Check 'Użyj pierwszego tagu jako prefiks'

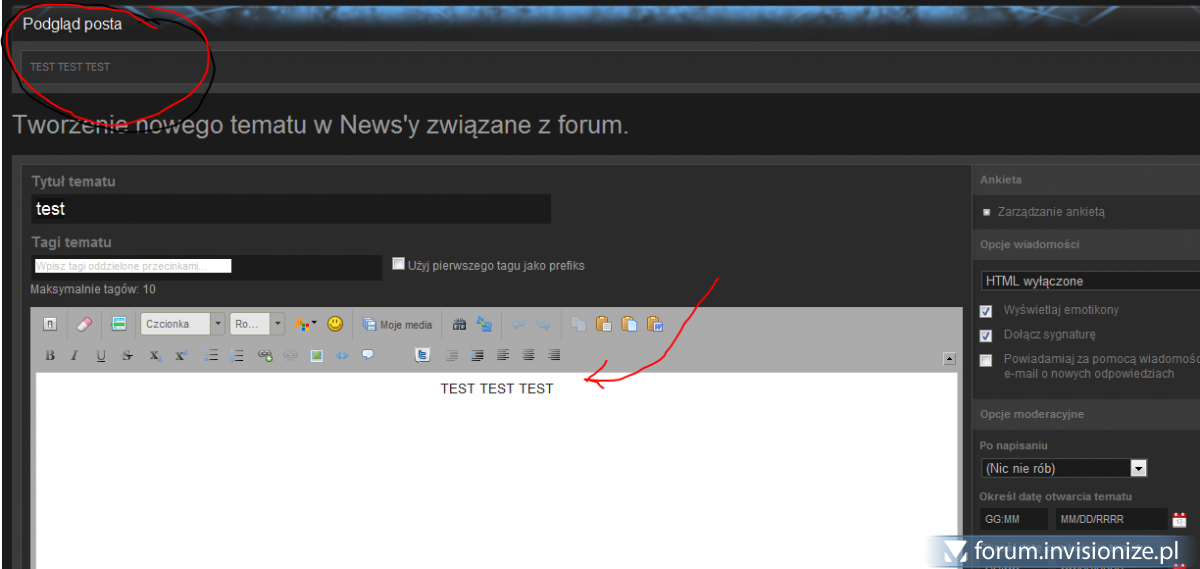point(398,264)
